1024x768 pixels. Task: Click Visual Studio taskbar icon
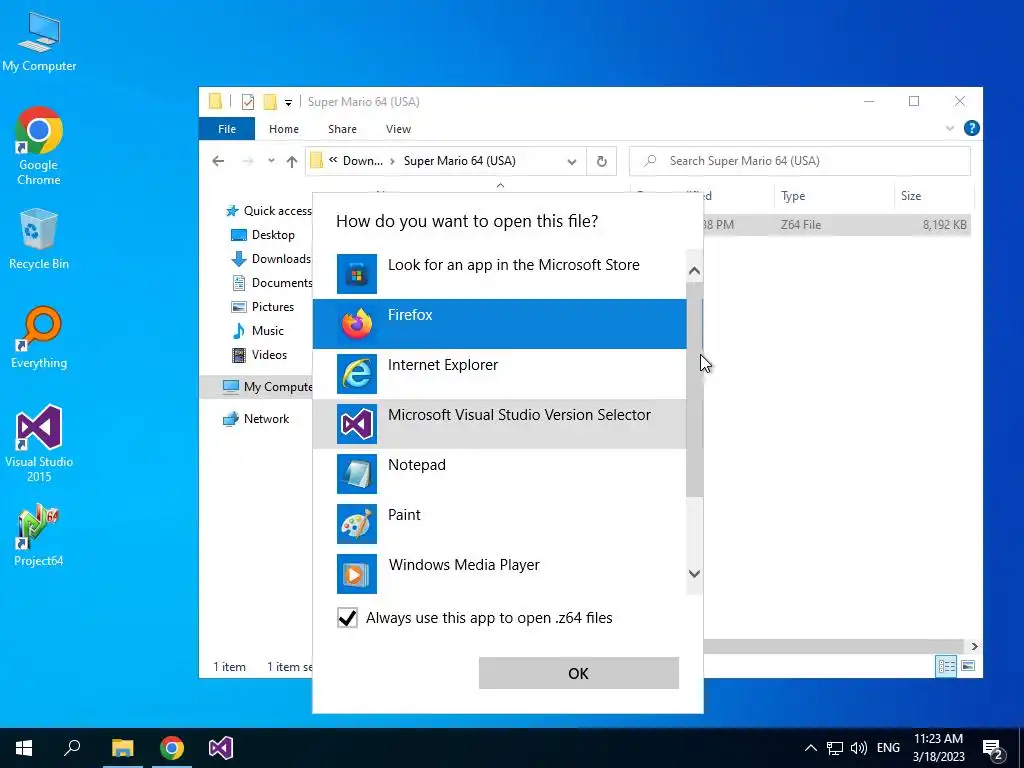click(221, 748)
